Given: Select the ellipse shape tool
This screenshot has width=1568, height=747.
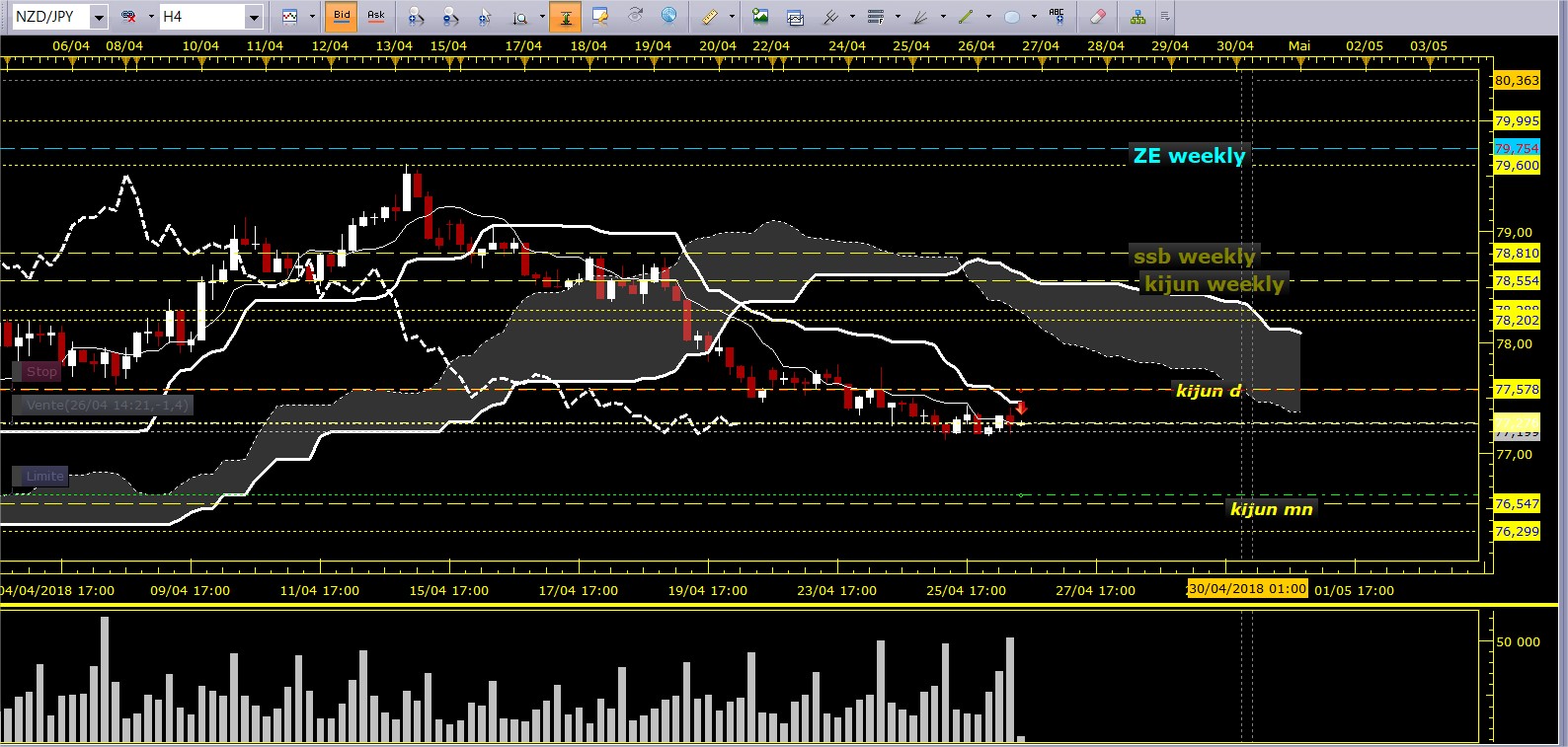Looking at the screenshot, I should click(x=1012, y=17).
